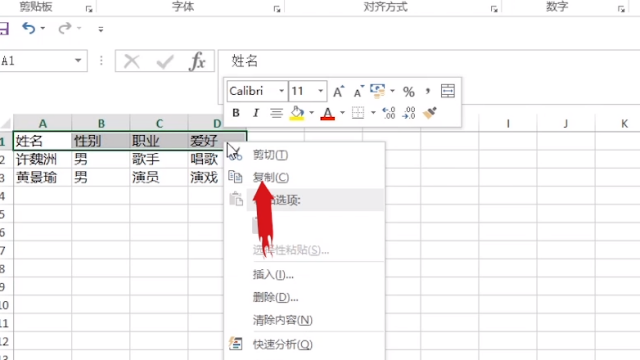Image resolution: width=640 pixels, height=360 pixels.
Task: Click the Format Painter brush icon
Action: [430, 113]
